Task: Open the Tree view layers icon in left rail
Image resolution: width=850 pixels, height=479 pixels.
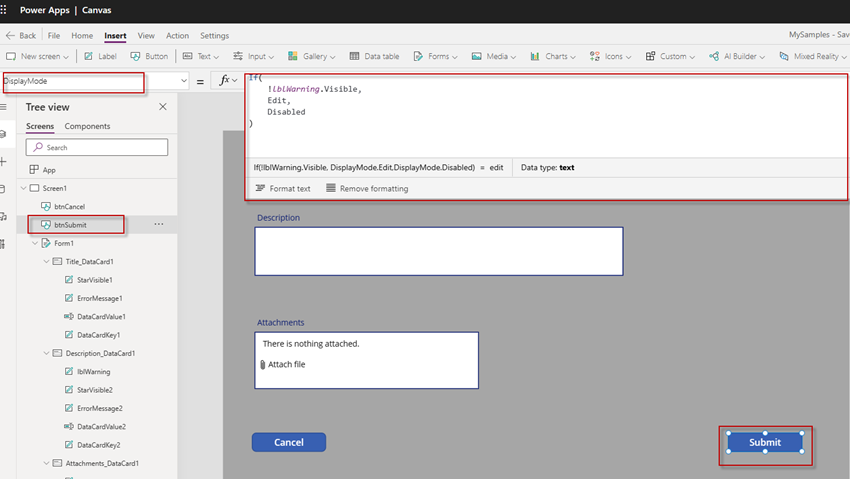Action: click(x=3, y=134)
